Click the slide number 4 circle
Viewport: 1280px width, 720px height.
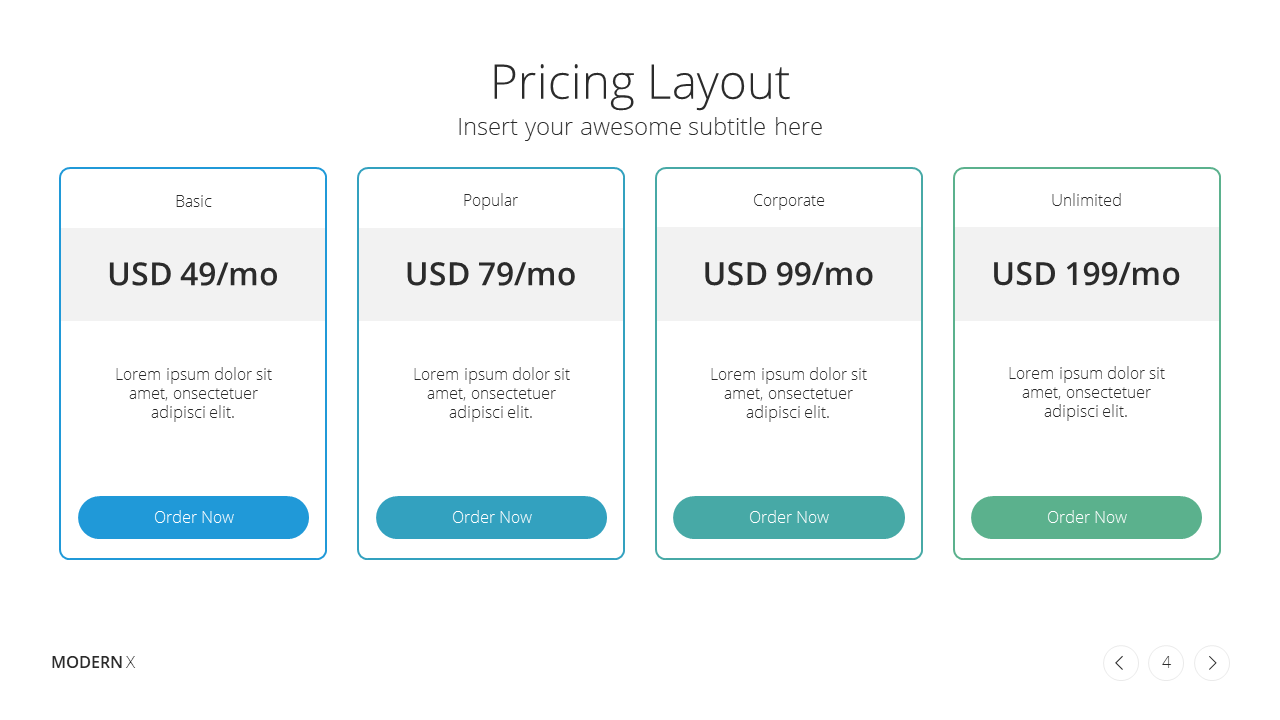pos(1166,663)
